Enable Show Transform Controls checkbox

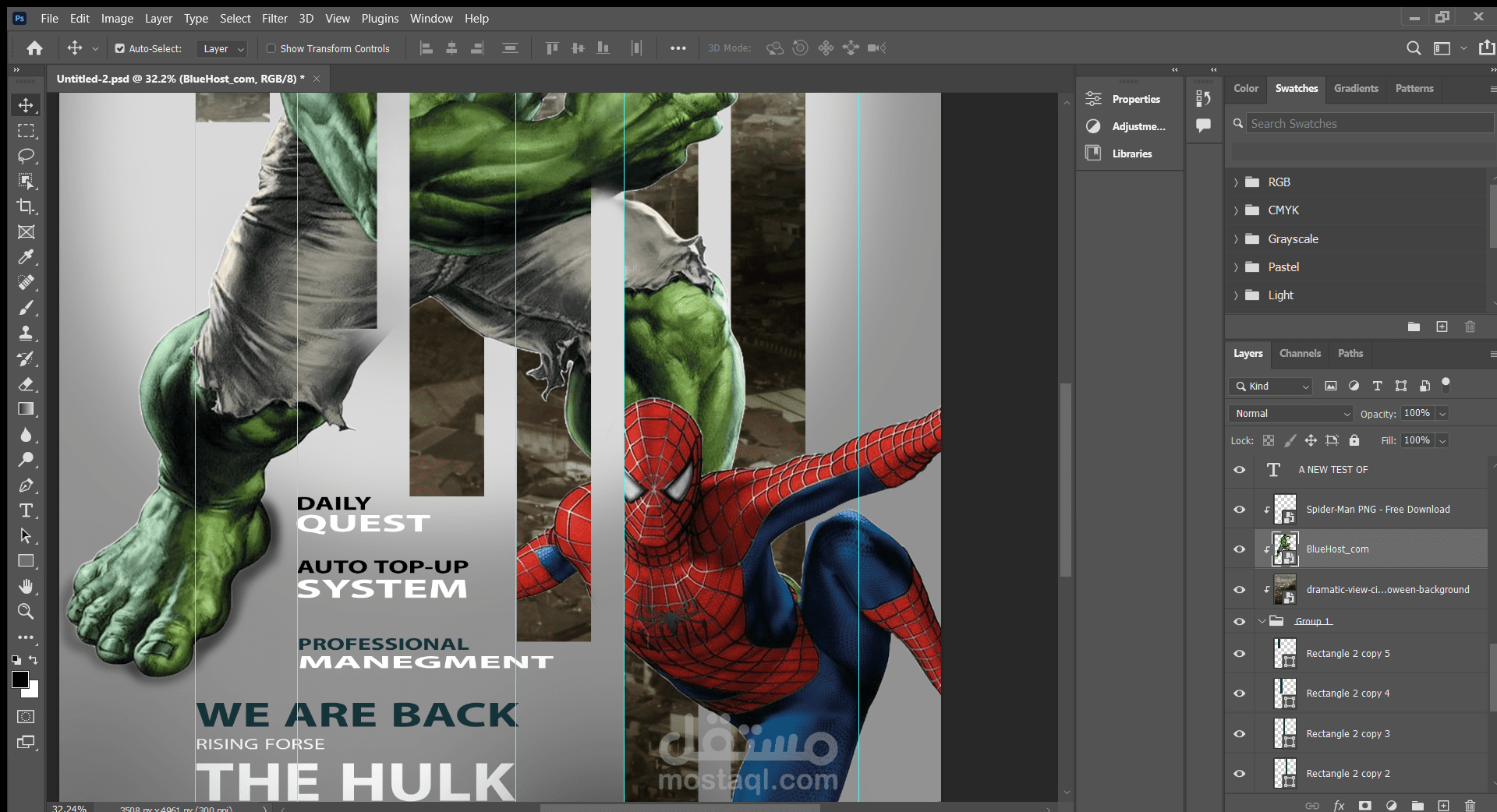pos(271,48)
